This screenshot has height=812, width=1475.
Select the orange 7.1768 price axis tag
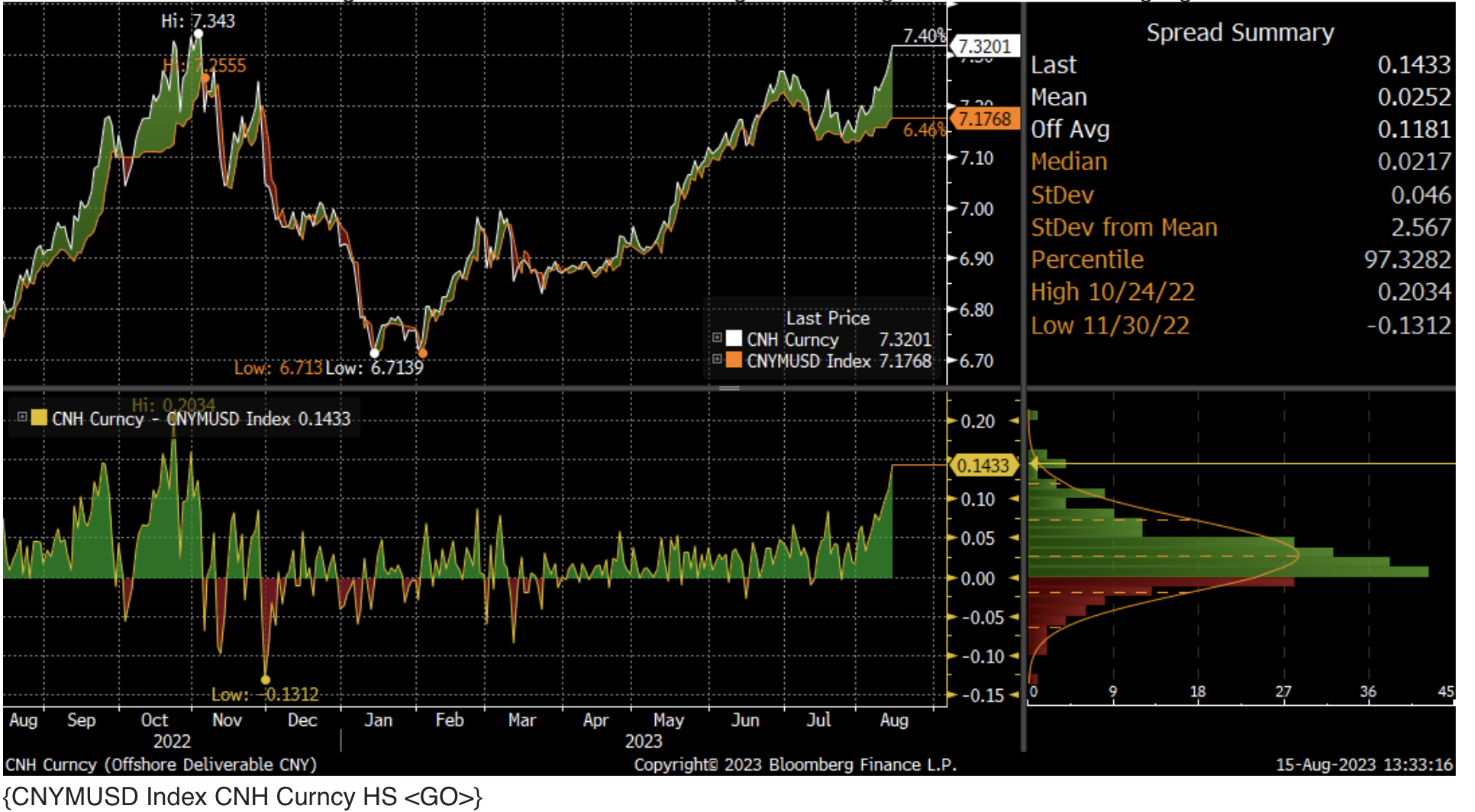click(985, 119)
